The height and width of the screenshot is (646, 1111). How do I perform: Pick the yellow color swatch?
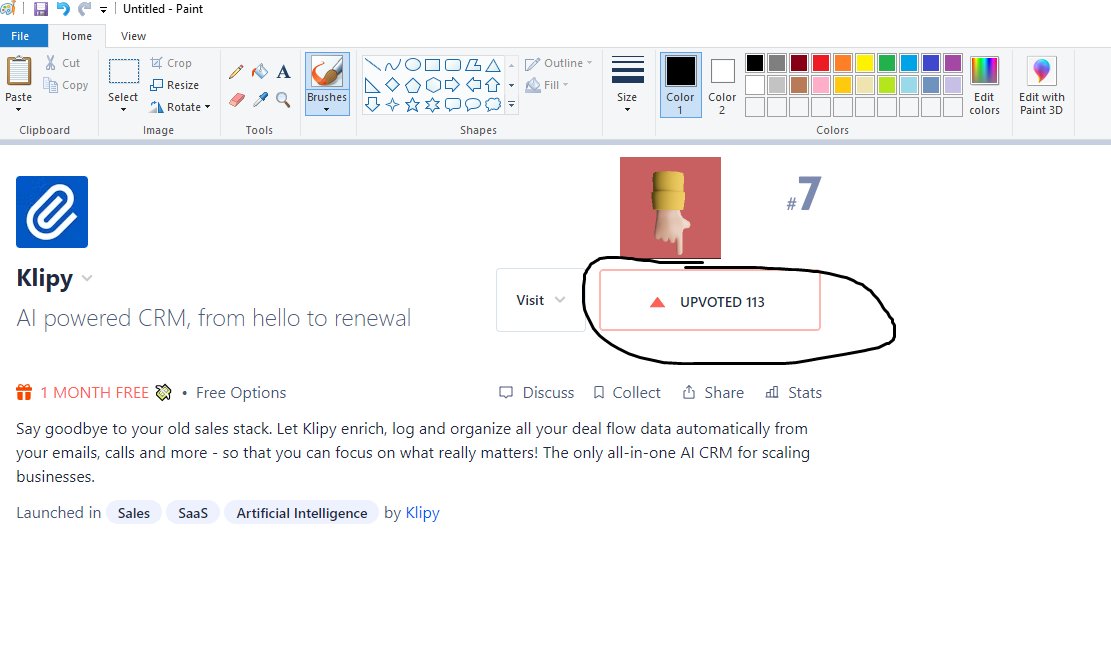point(865,63)
